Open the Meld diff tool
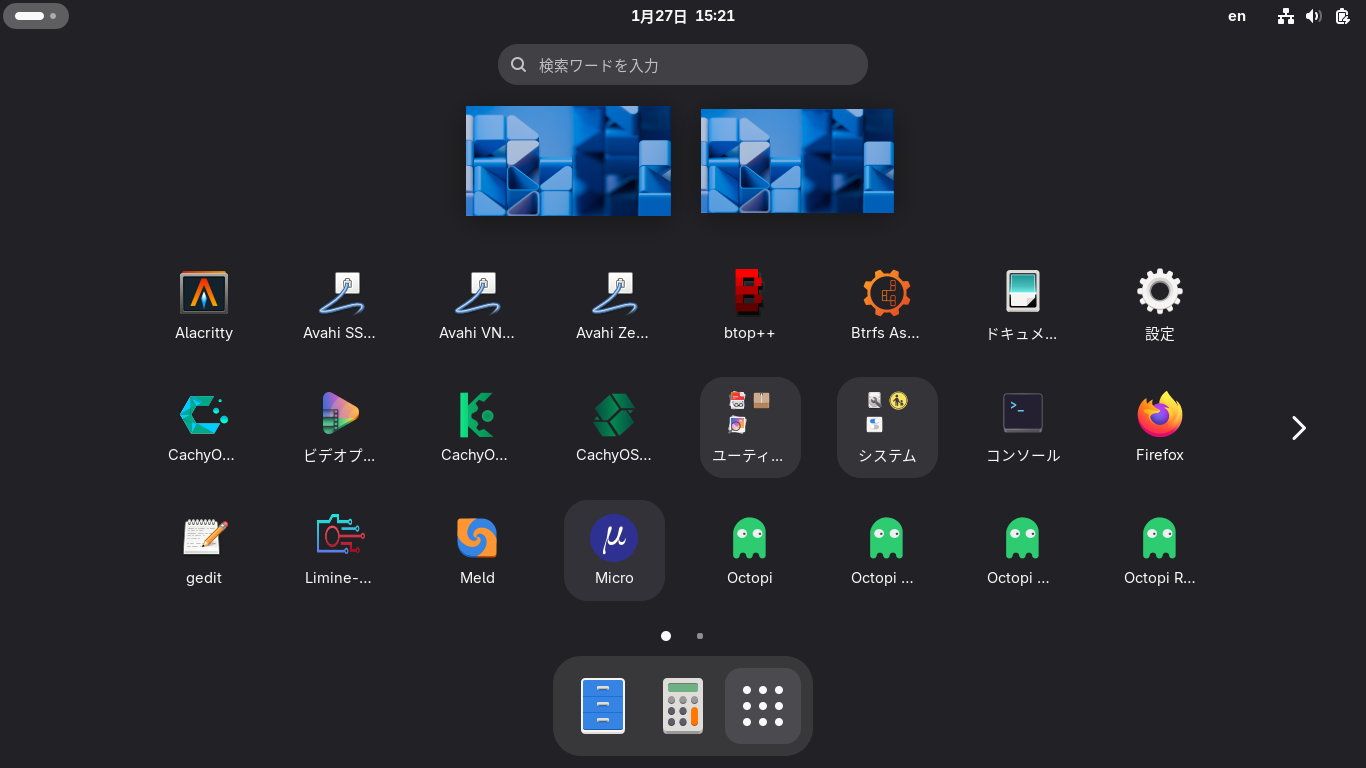This screenshot has width=1366, height=768. click(477, 551)
